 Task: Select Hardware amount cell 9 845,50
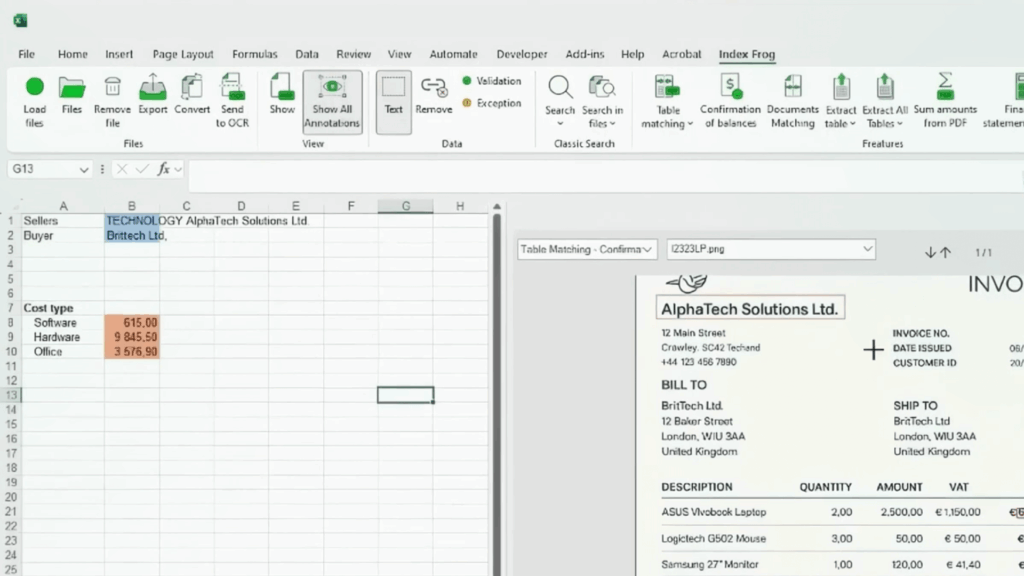pyautogui.click(x=131, y=337)
